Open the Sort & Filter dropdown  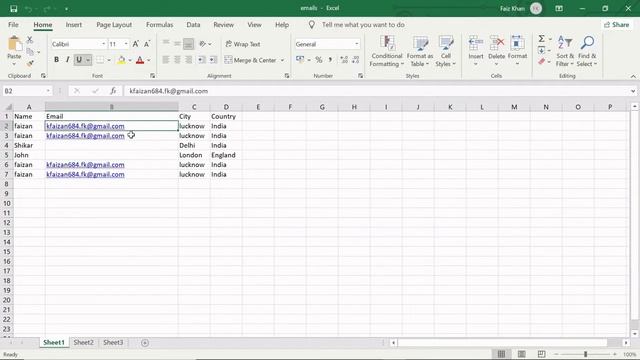[x=565, y=51]
